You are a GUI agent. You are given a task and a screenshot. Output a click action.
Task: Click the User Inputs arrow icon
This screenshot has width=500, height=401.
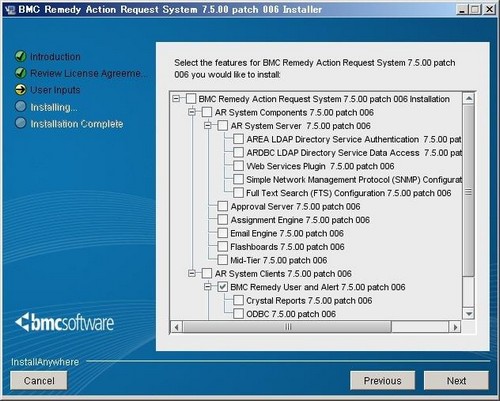click(21, 90)
